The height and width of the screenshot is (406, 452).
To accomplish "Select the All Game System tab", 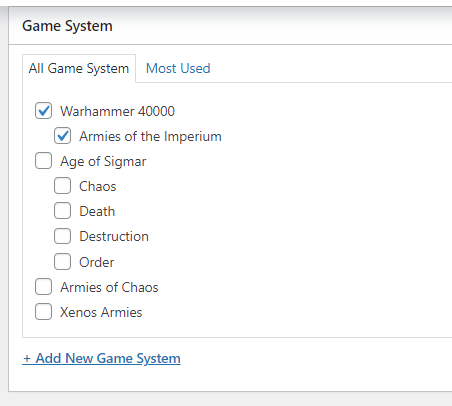I will coord(79,68).
